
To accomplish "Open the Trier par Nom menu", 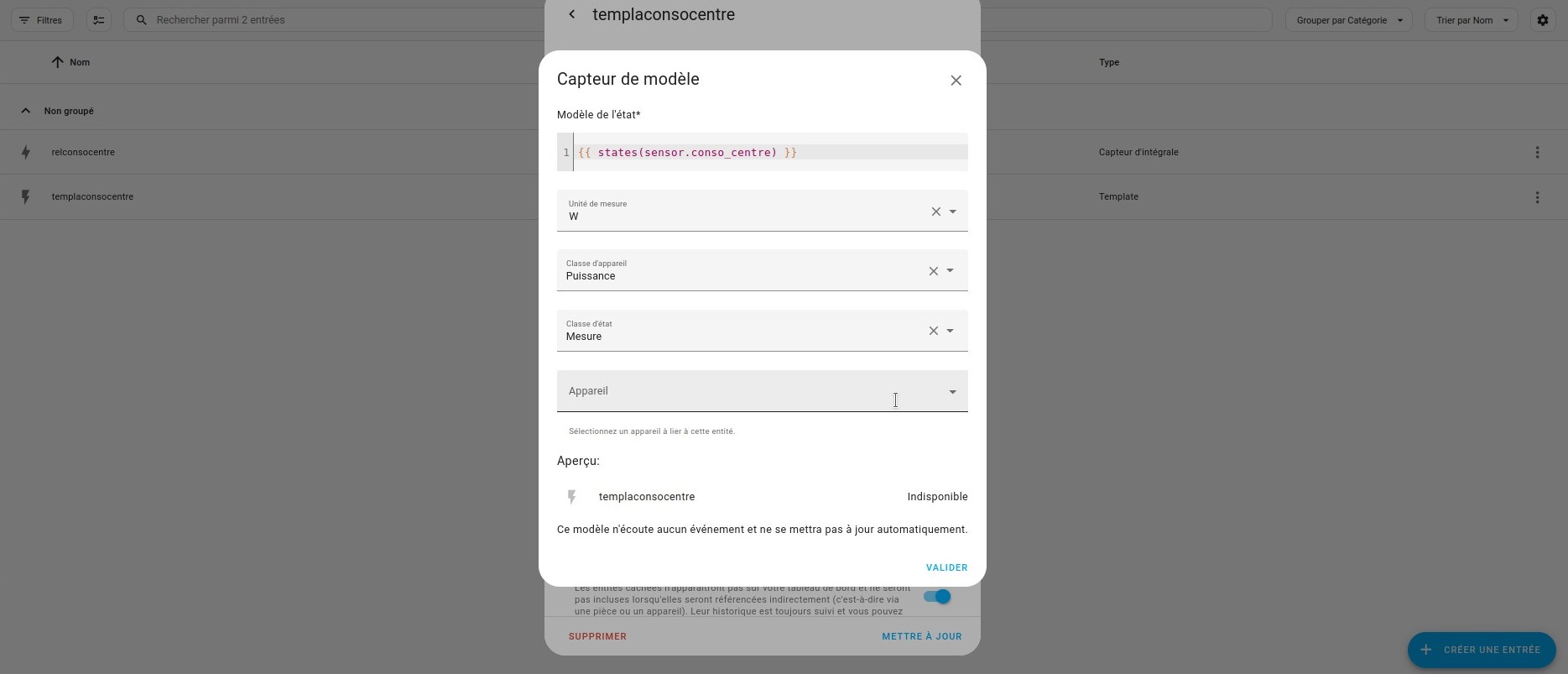I will [x=1471, y=20].
